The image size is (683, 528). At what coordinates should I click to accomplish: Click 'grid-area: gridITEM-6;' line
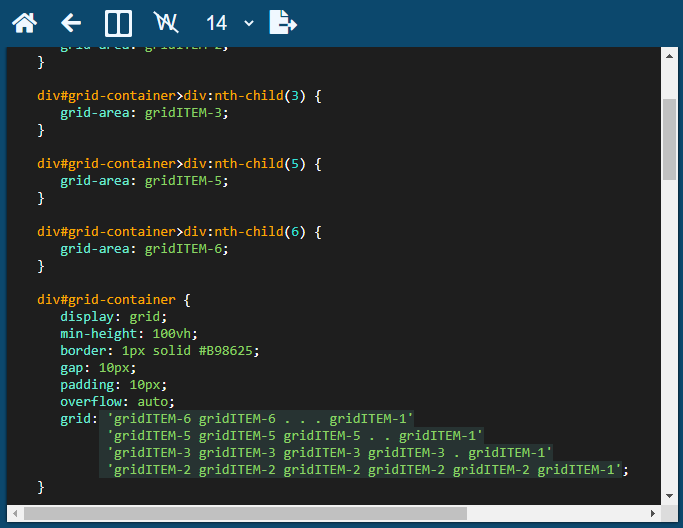(x=144, y=249)
